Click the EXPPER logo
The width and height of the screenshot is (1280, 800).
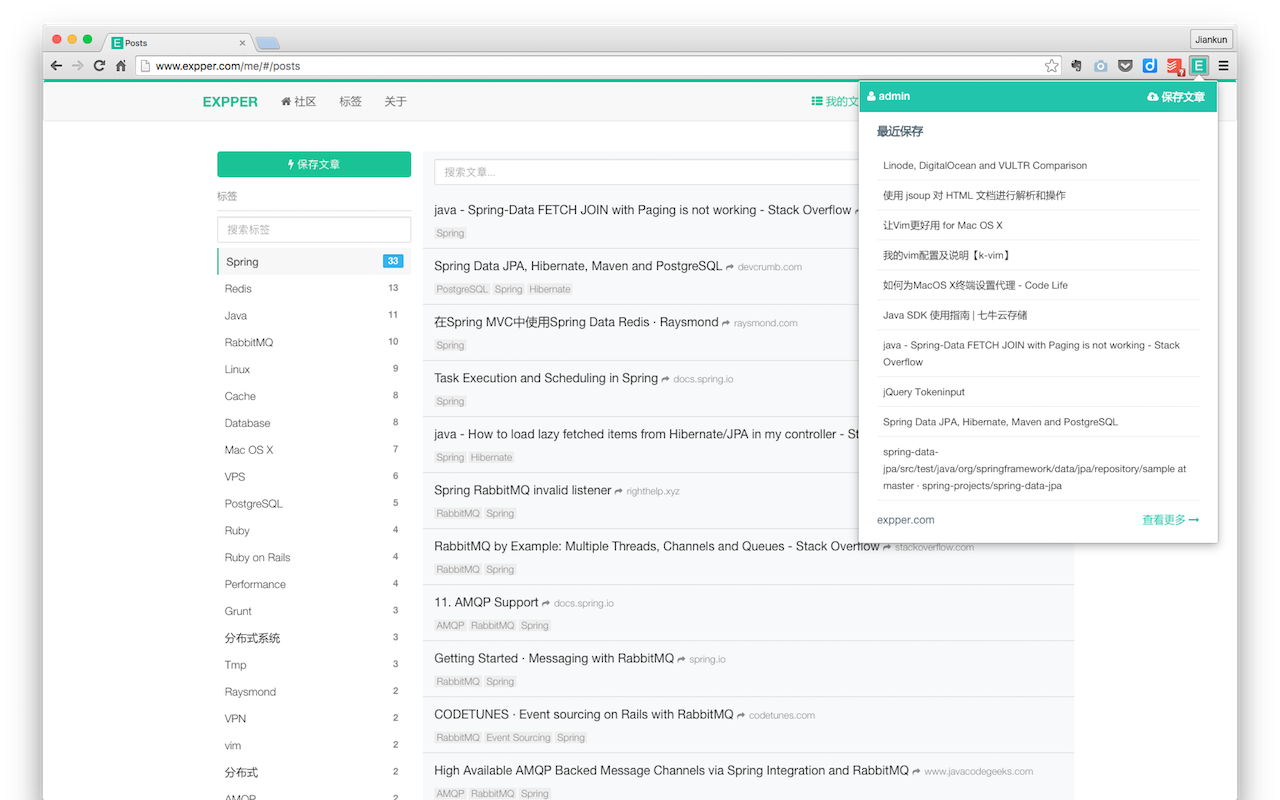click(x=230, y=101)
